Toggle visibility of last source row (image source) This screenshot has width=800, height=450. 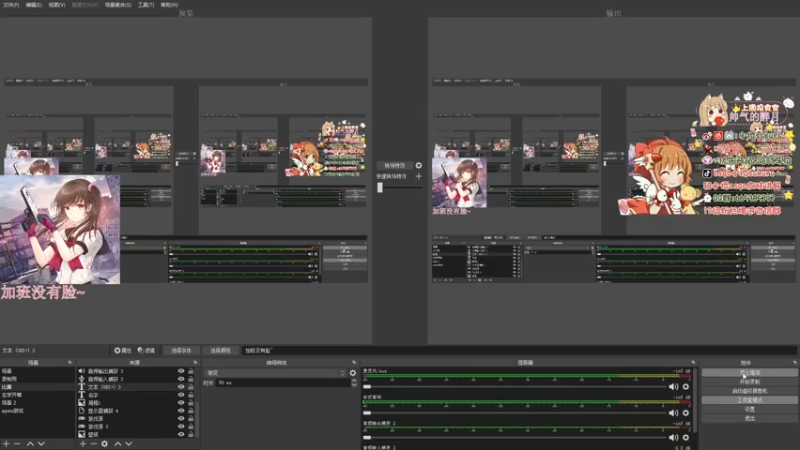click(181, 434)
